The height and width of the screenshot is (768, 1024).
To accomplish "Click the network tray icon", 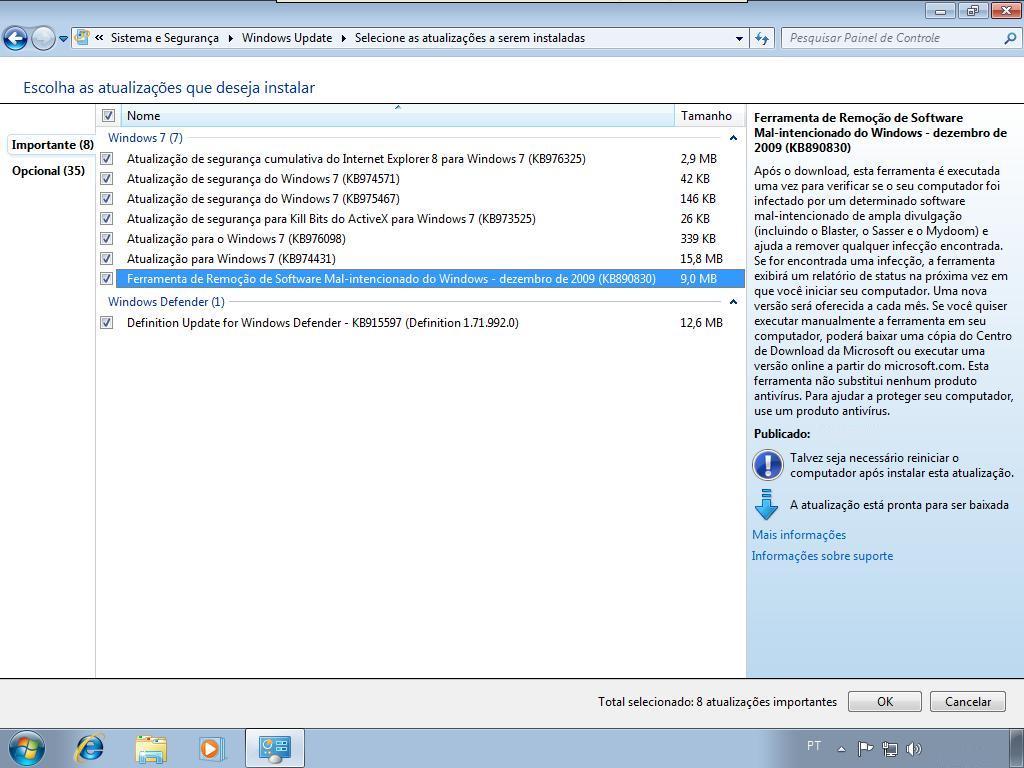I will [x=889, y=748].
